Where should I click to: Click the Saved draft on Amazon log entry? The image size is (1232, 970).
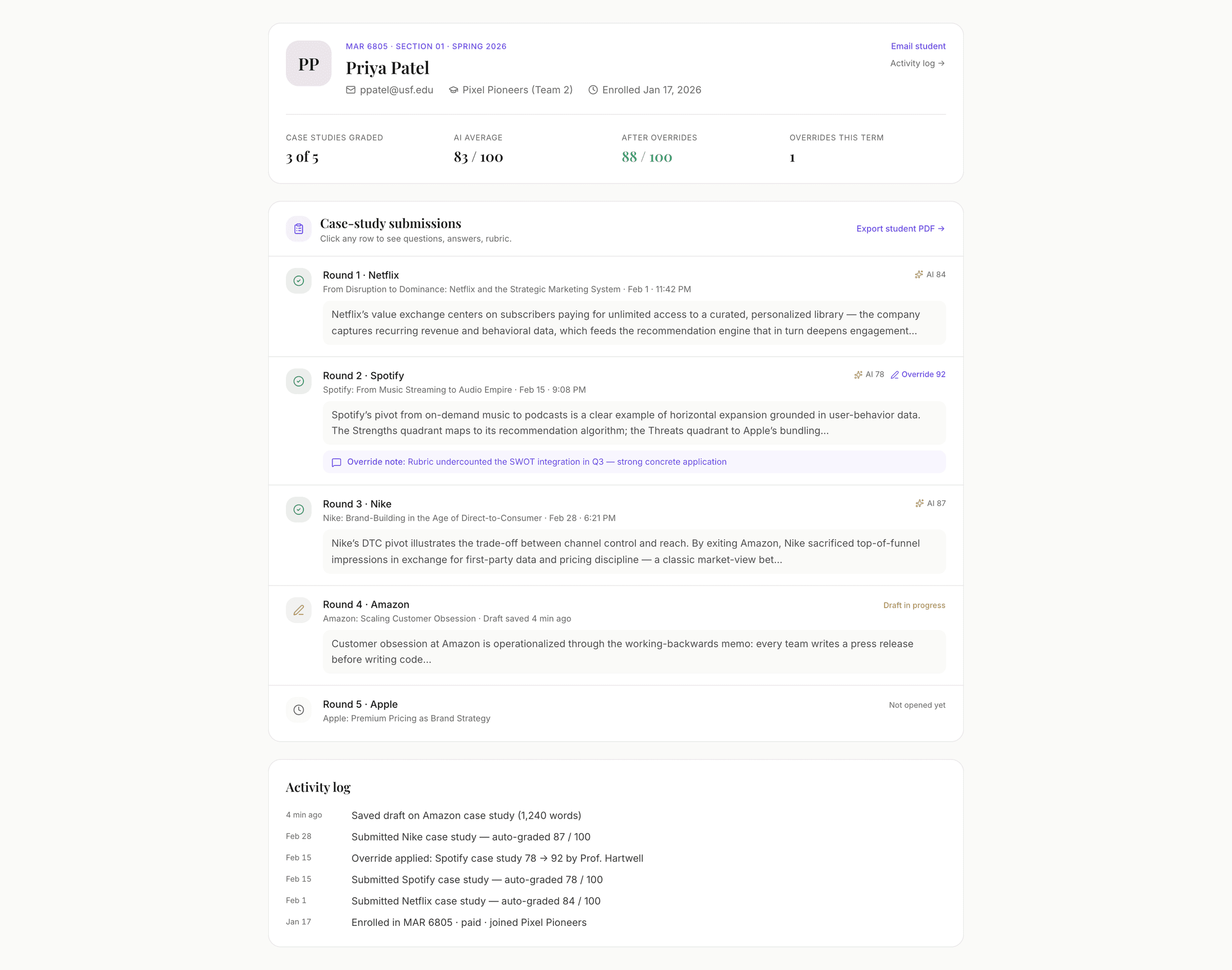coord(466,816)
